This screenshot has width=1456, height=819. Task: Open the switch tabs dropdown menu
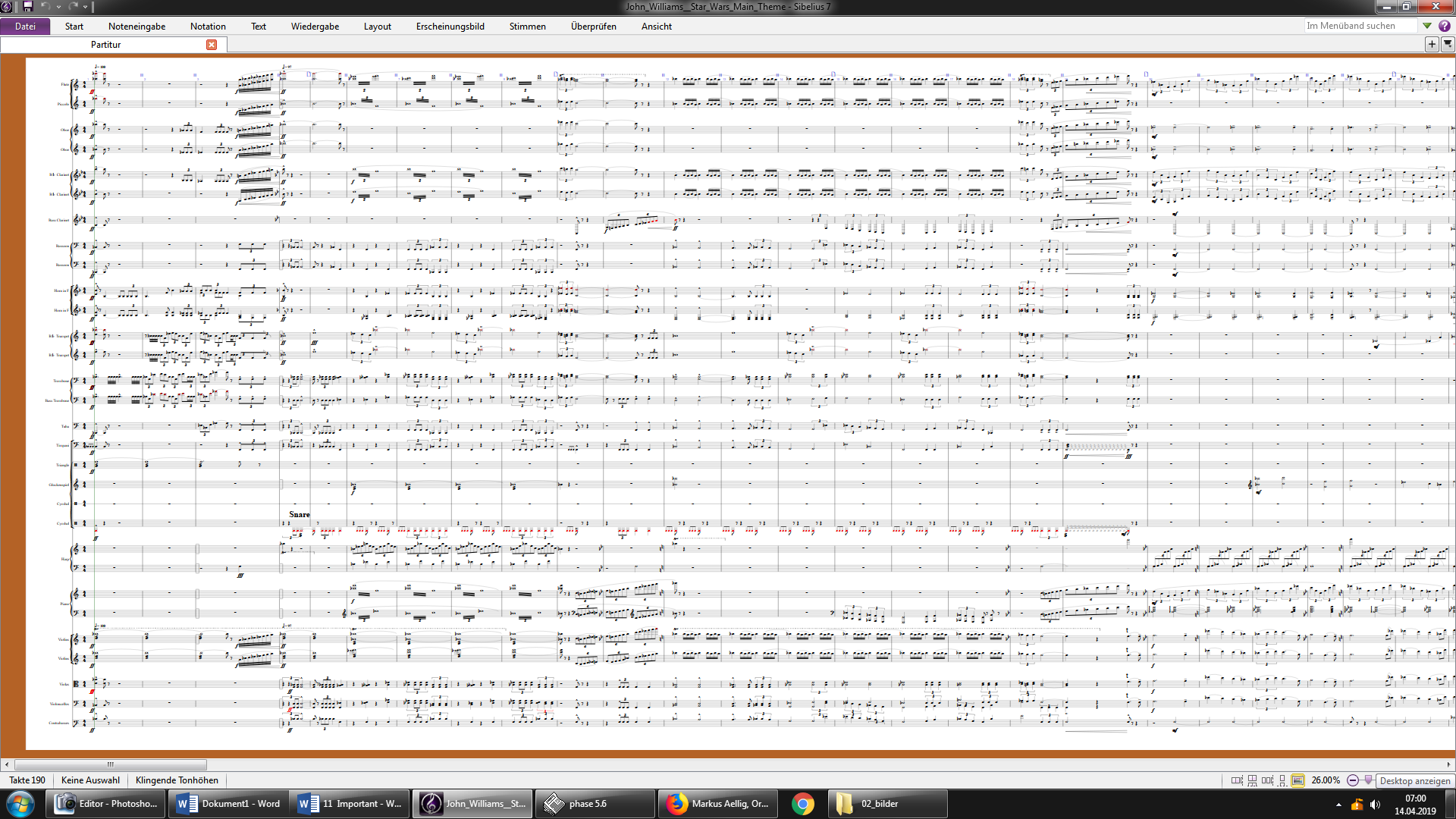[x=1447, y=44]
